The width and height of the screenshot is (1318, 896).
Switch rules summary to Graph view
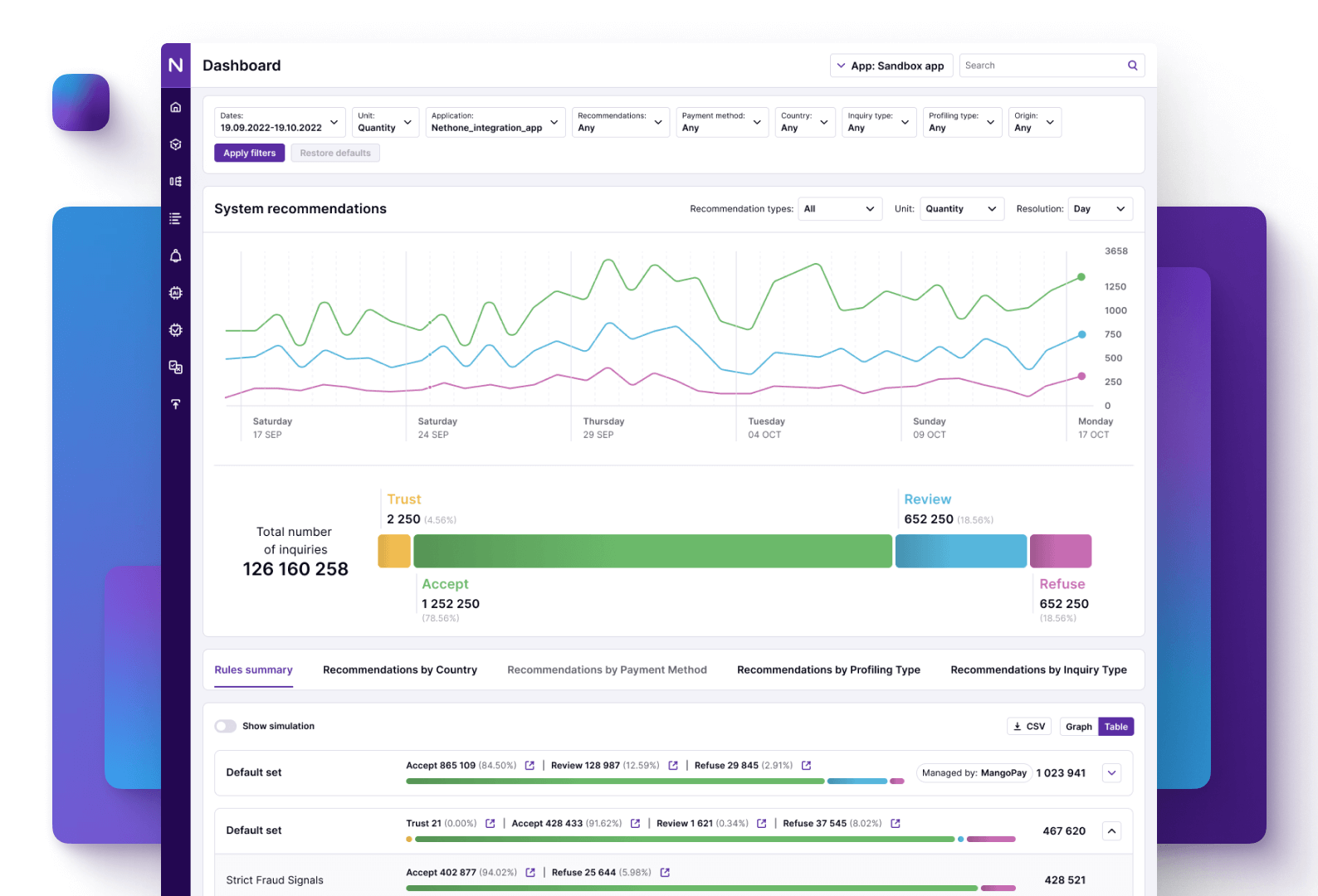[x=1078, y=727]
